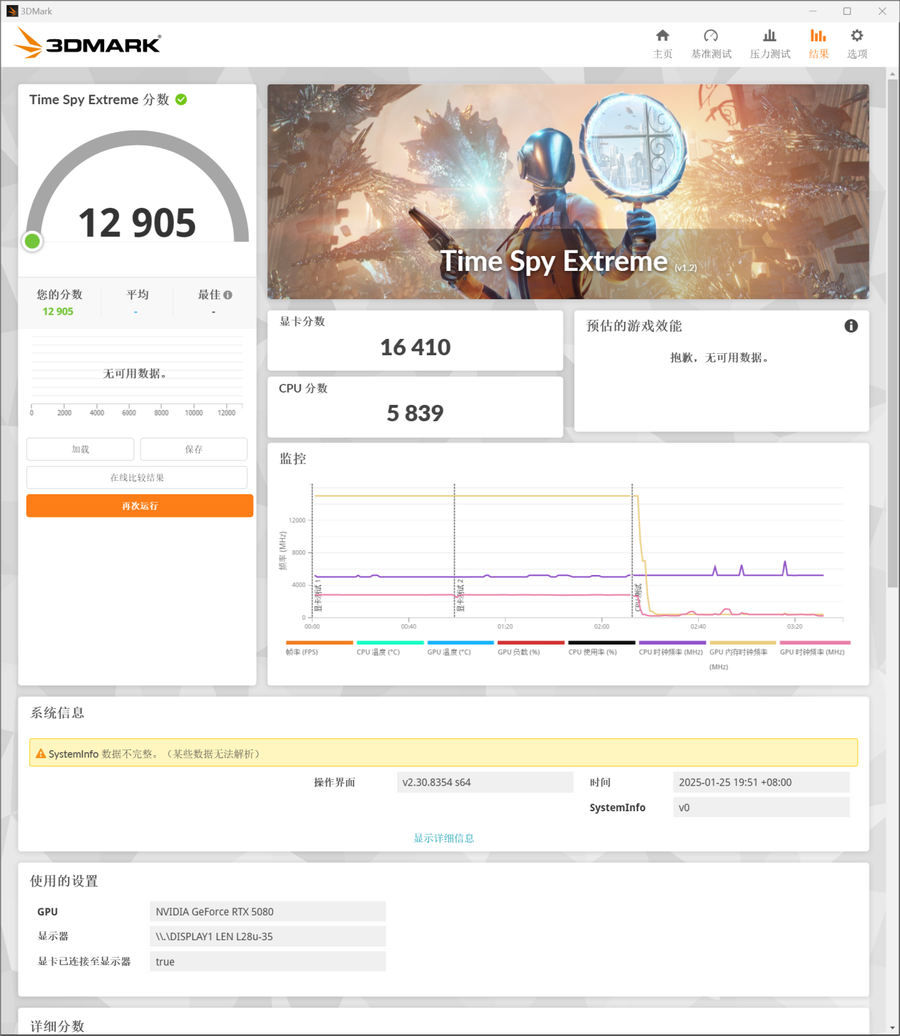900x1036 pixels.
Task: Toggle the CPU 时钟频率 purple legend item
Action: (672, 648)
